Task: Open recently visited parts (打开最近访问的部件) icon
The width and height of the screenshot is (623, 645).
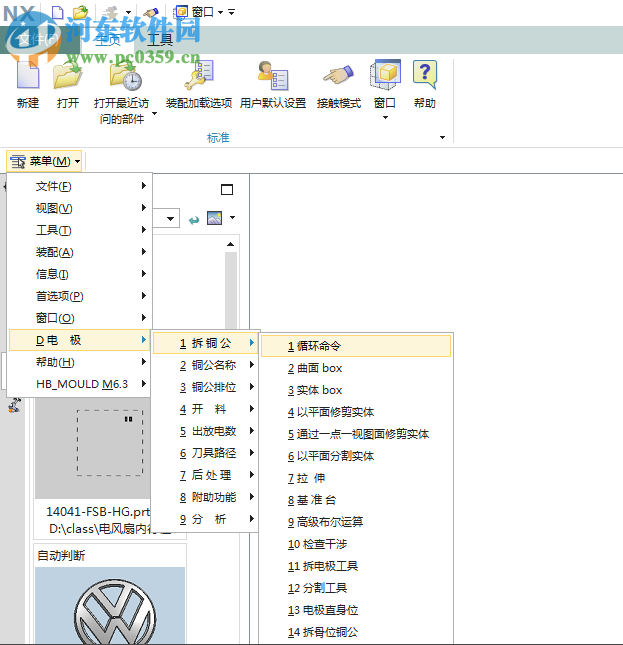Action: coord(125,76)
